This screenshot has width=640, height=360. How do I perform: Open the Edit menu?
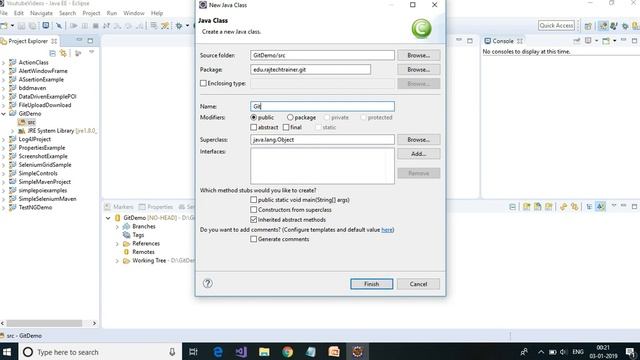point(19,13)
